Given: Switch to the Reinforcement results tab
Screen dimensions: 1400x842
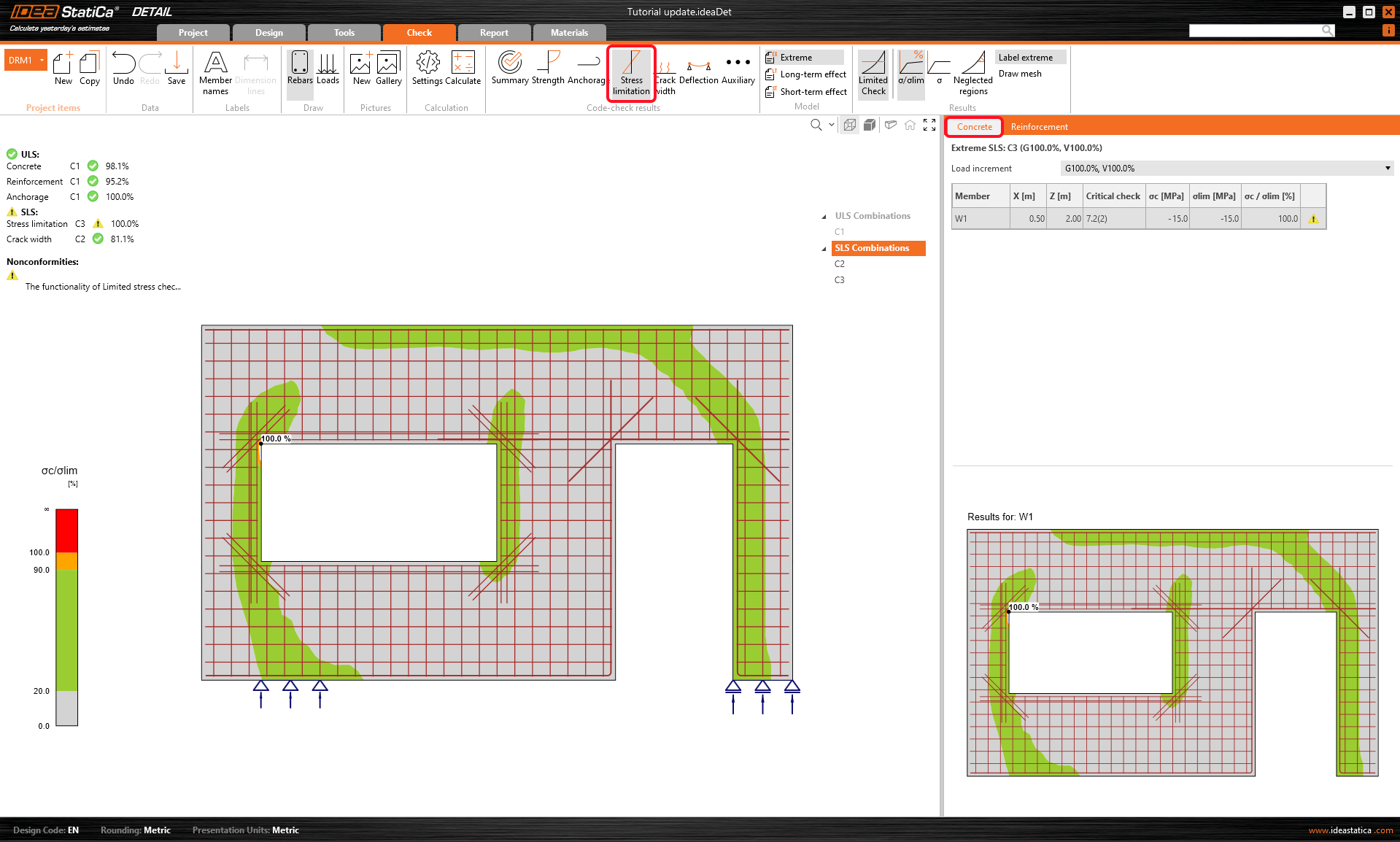Looking at the screenshot, I should click(x=1039, y=127).
